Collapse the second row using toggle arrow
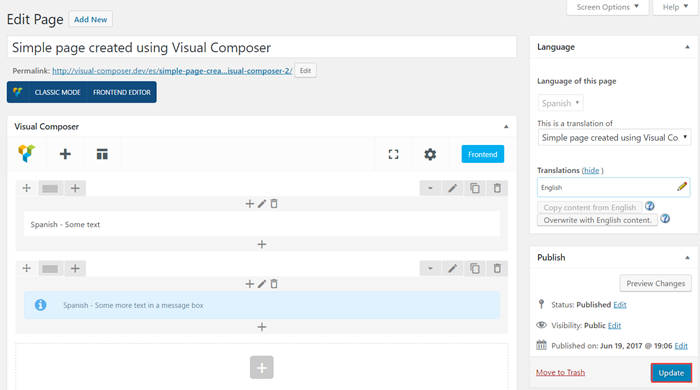Viewport: 700px width, 390px height. pos(430,269)
